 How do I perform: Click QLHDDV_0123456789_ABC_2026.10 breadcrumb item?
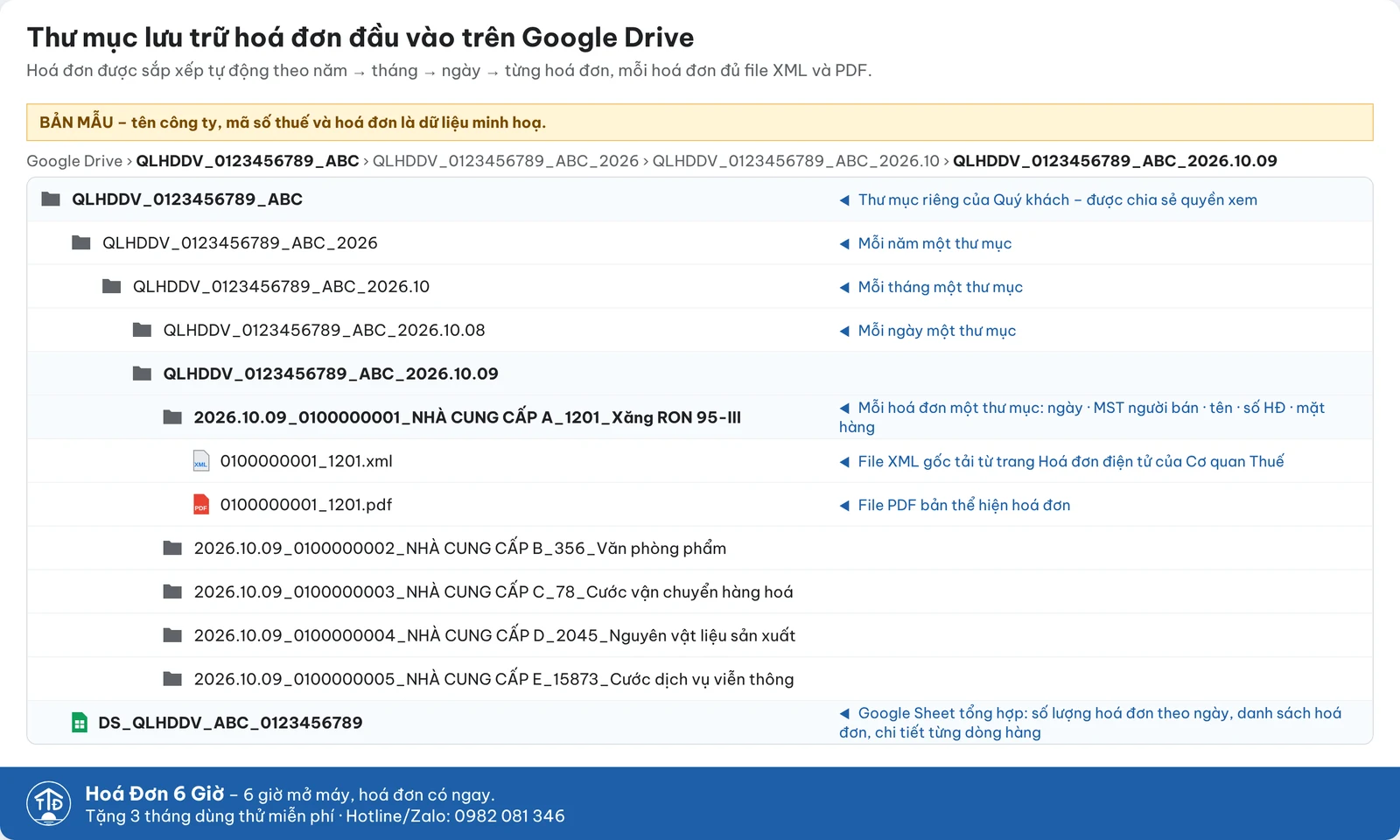[x=795, y=161]
